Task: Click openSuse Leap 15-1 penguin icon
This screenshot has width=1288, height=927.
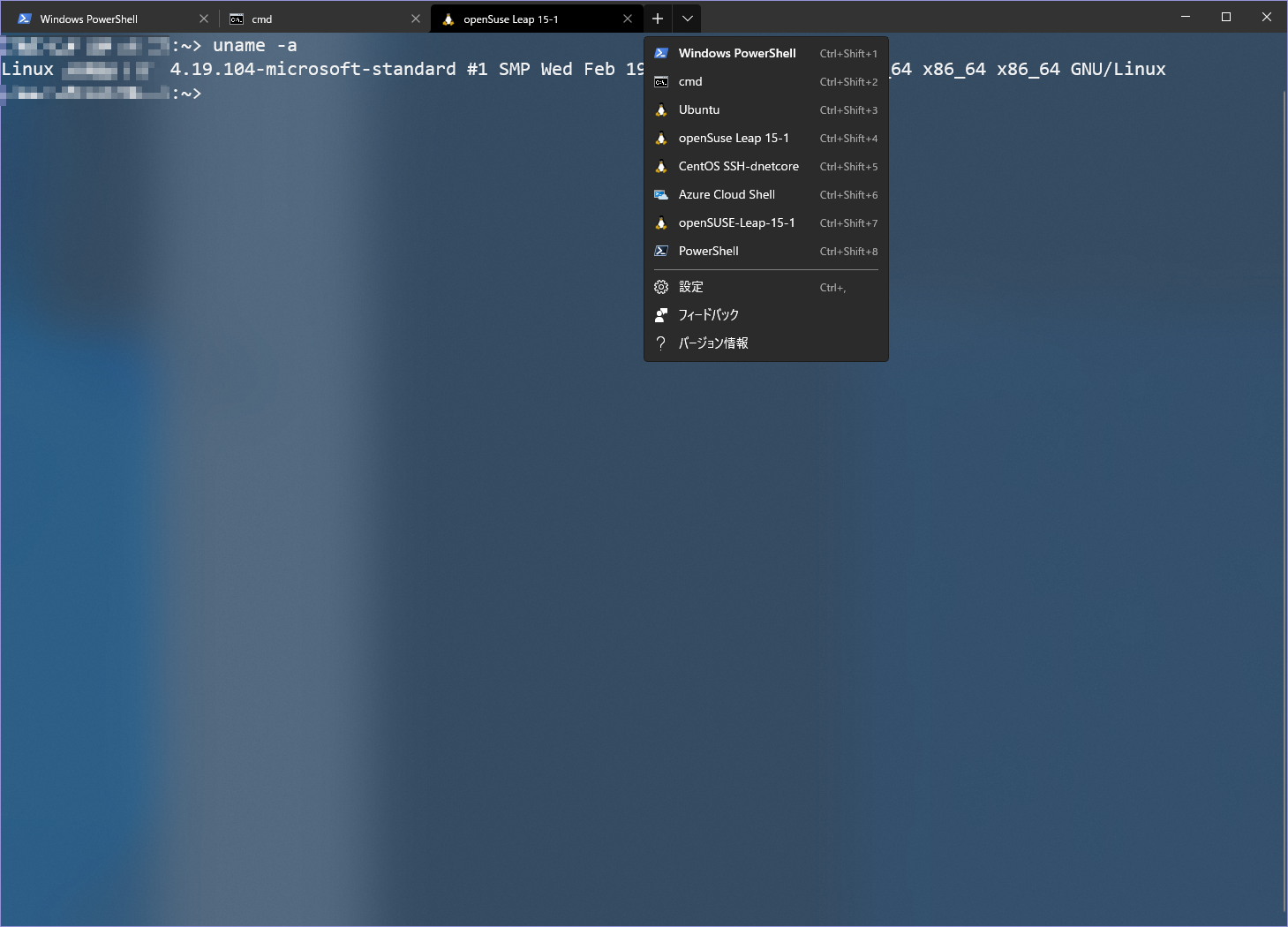Action: (x=661, y=138)
